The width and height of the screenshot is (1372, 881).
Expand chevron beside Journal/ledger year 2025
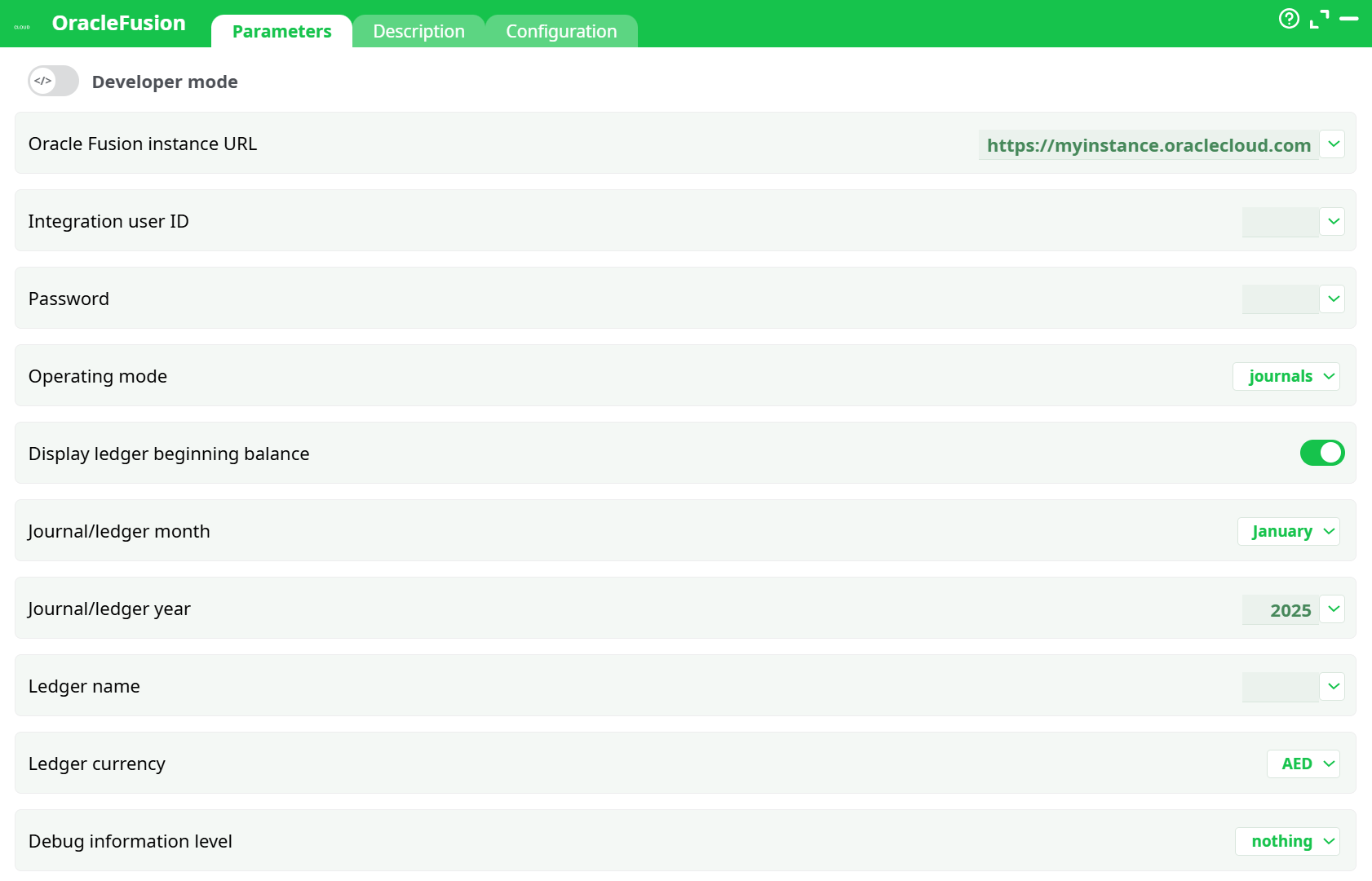point(1333,609)
